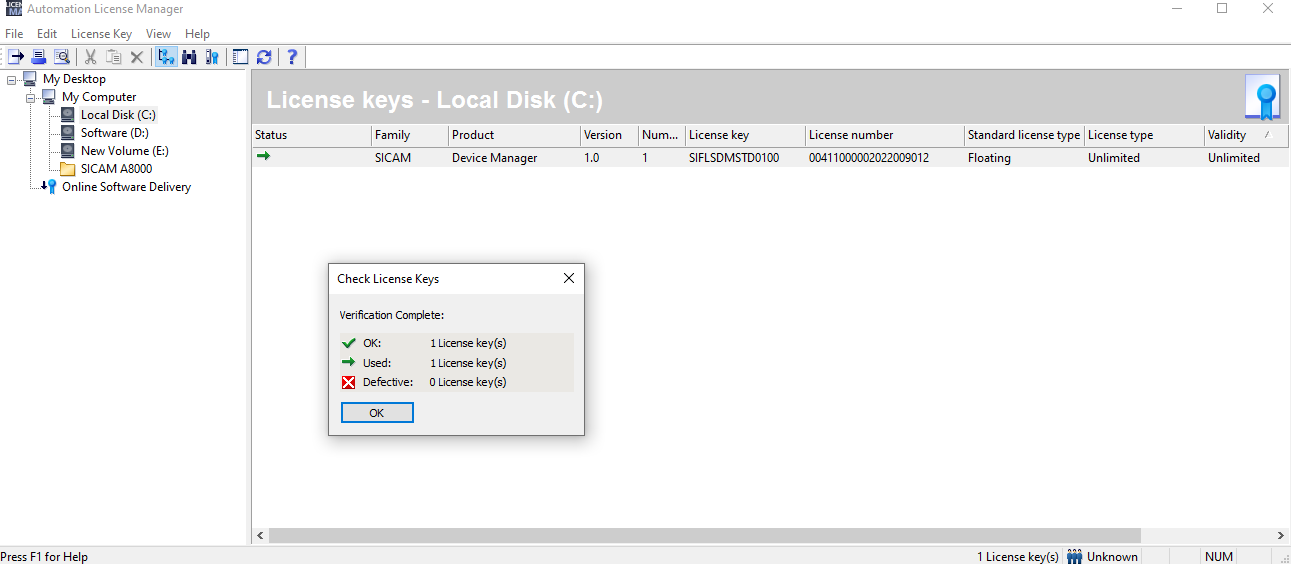
Task: Select New Volume (E:) in the tree
Action: tap(125, 151)
